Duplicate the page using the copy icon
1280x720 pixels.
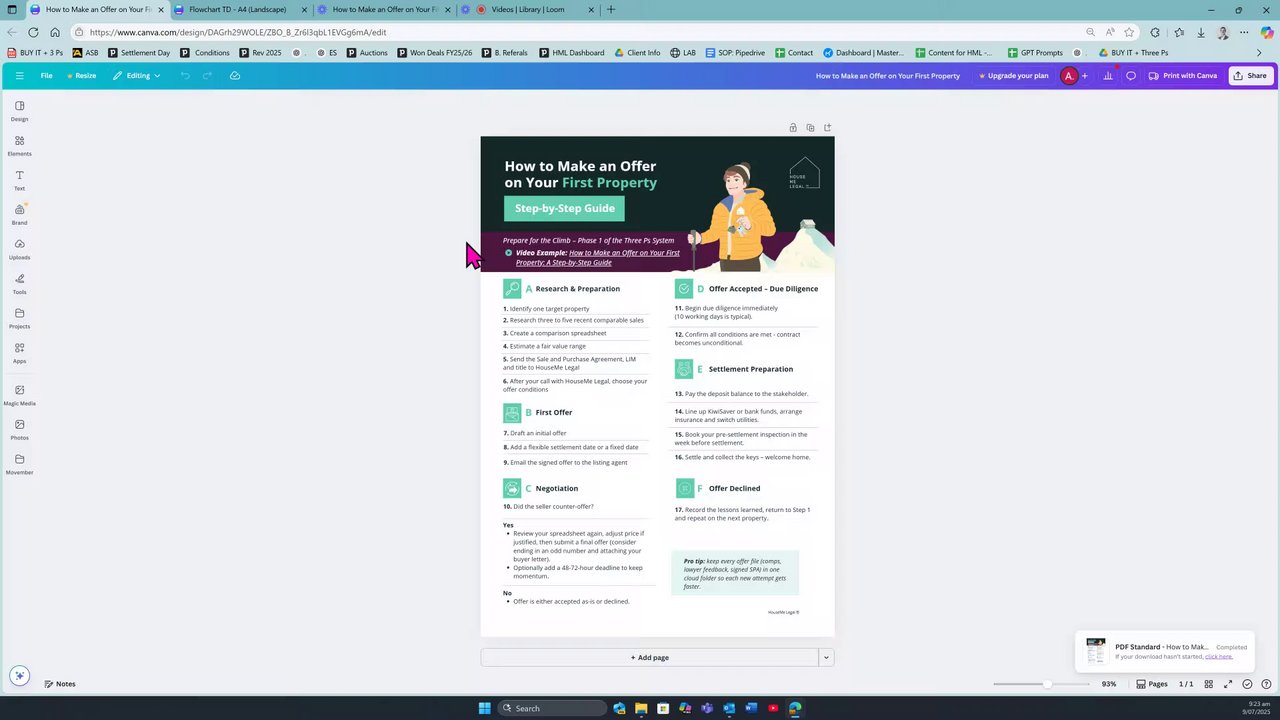tap(810, 128)
